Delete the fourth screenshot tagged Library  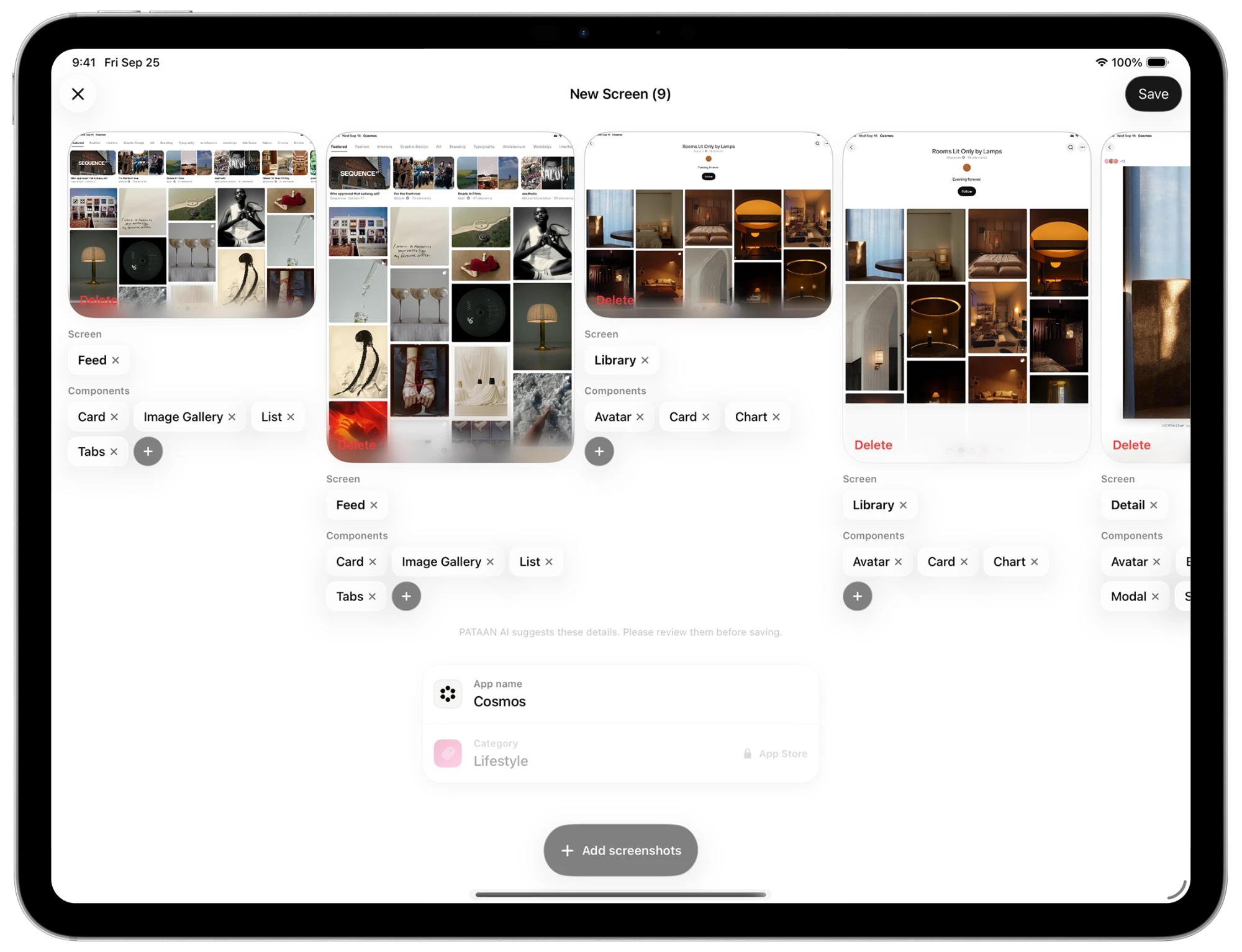pyautogui.click(x=873, y=445)
